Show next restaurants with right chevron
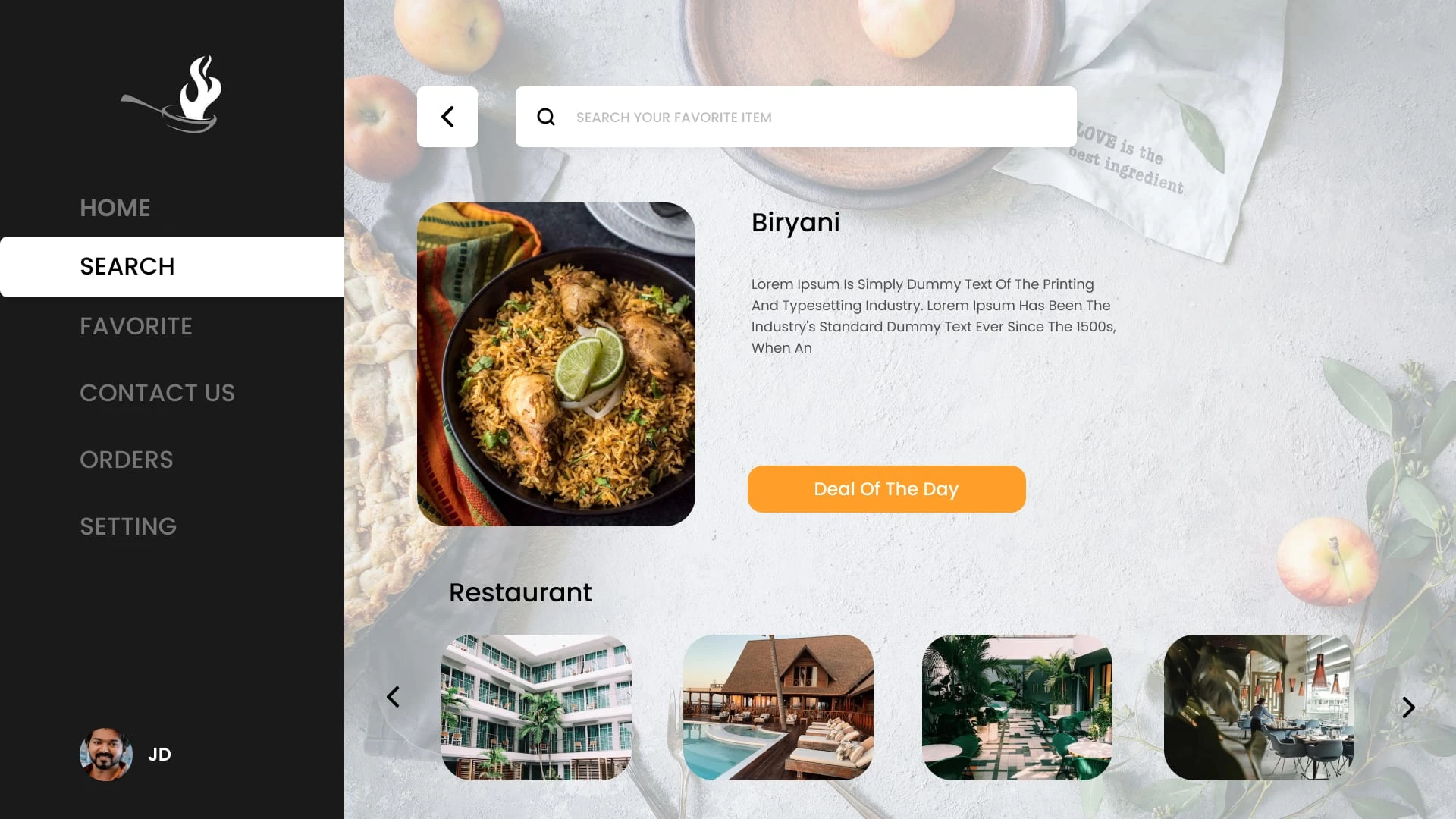 point(1408,708)
